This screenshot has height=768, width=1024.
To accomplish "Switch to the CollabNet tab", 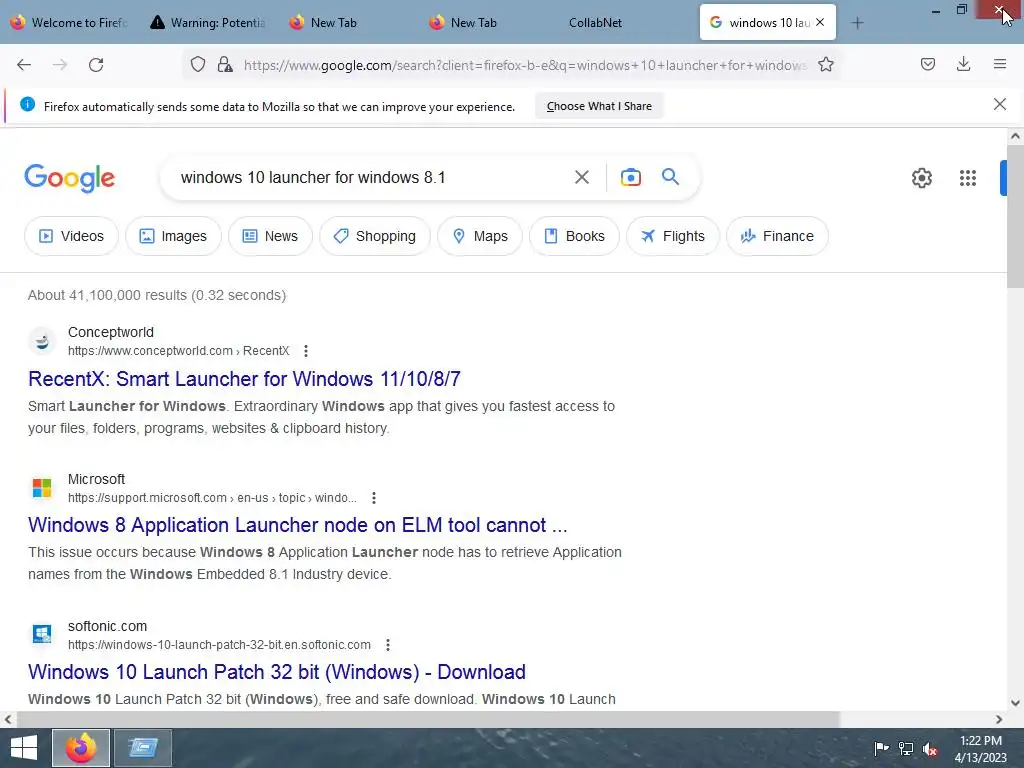I will [x=595, y=23].
